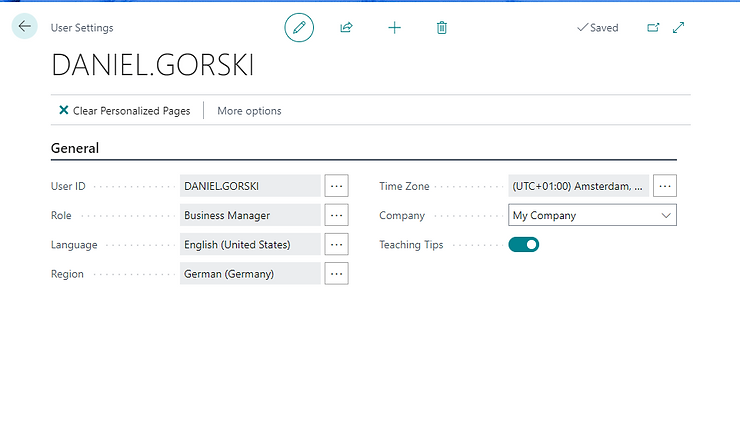740x442 pixels.
Task: Open Language lookup ellipsis button
Action: pyautogui.click(x=336, y=244)
